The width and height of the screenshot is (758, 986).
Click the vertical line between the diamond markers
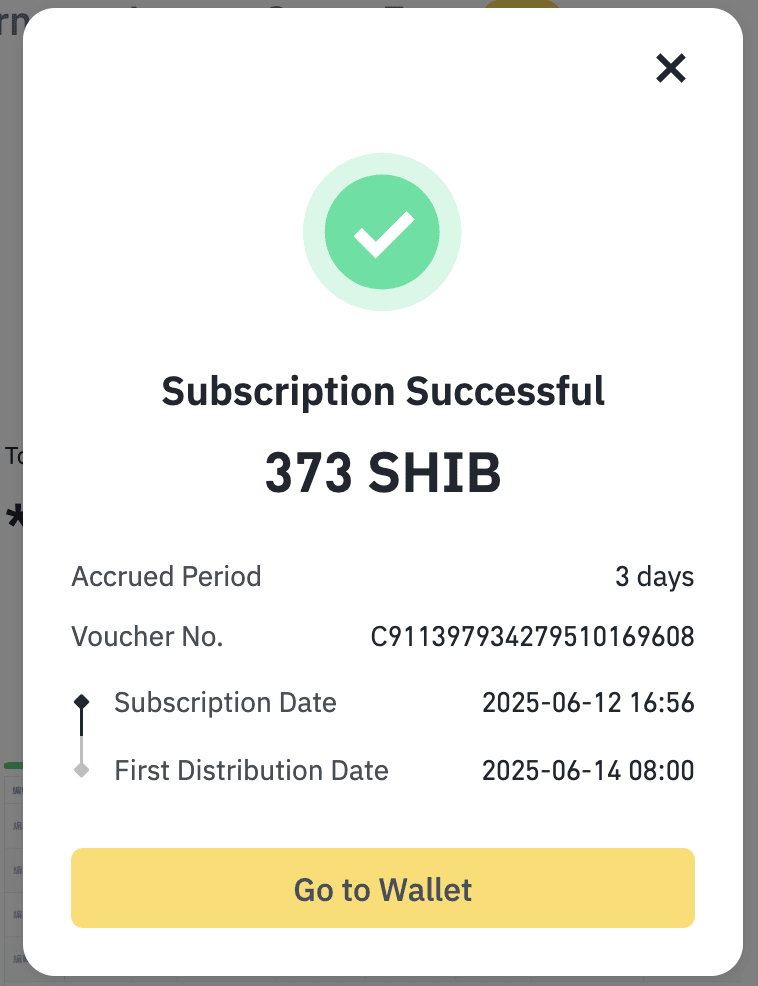82,737
